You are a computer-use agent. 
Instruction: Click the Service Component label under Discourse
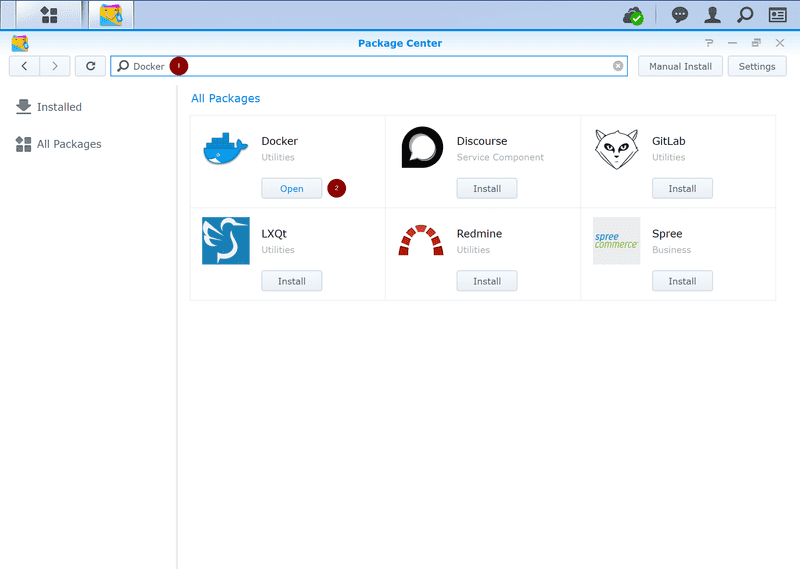click(x=500, y=157)
